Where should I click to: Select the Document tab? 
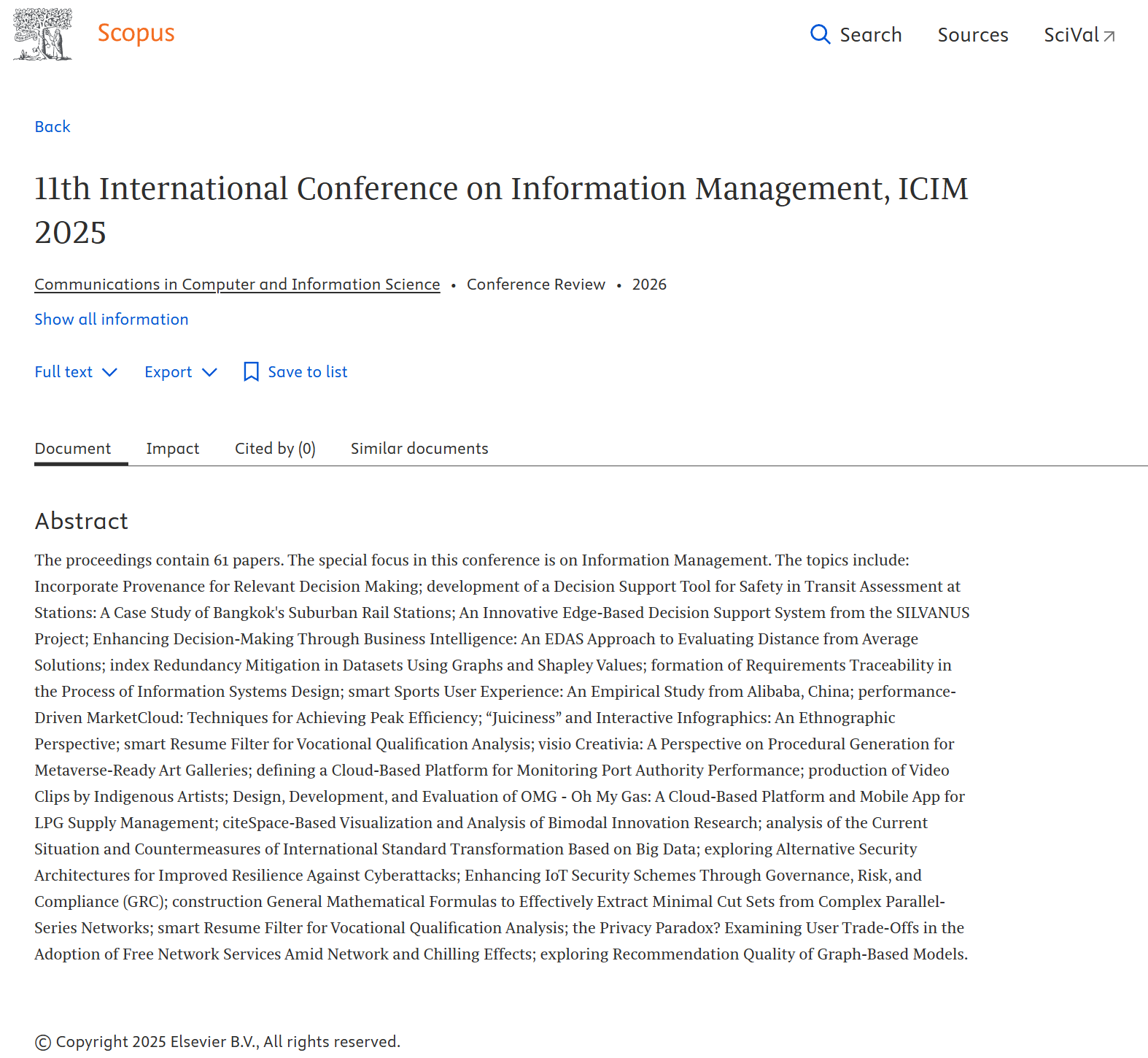click(73, 449)
